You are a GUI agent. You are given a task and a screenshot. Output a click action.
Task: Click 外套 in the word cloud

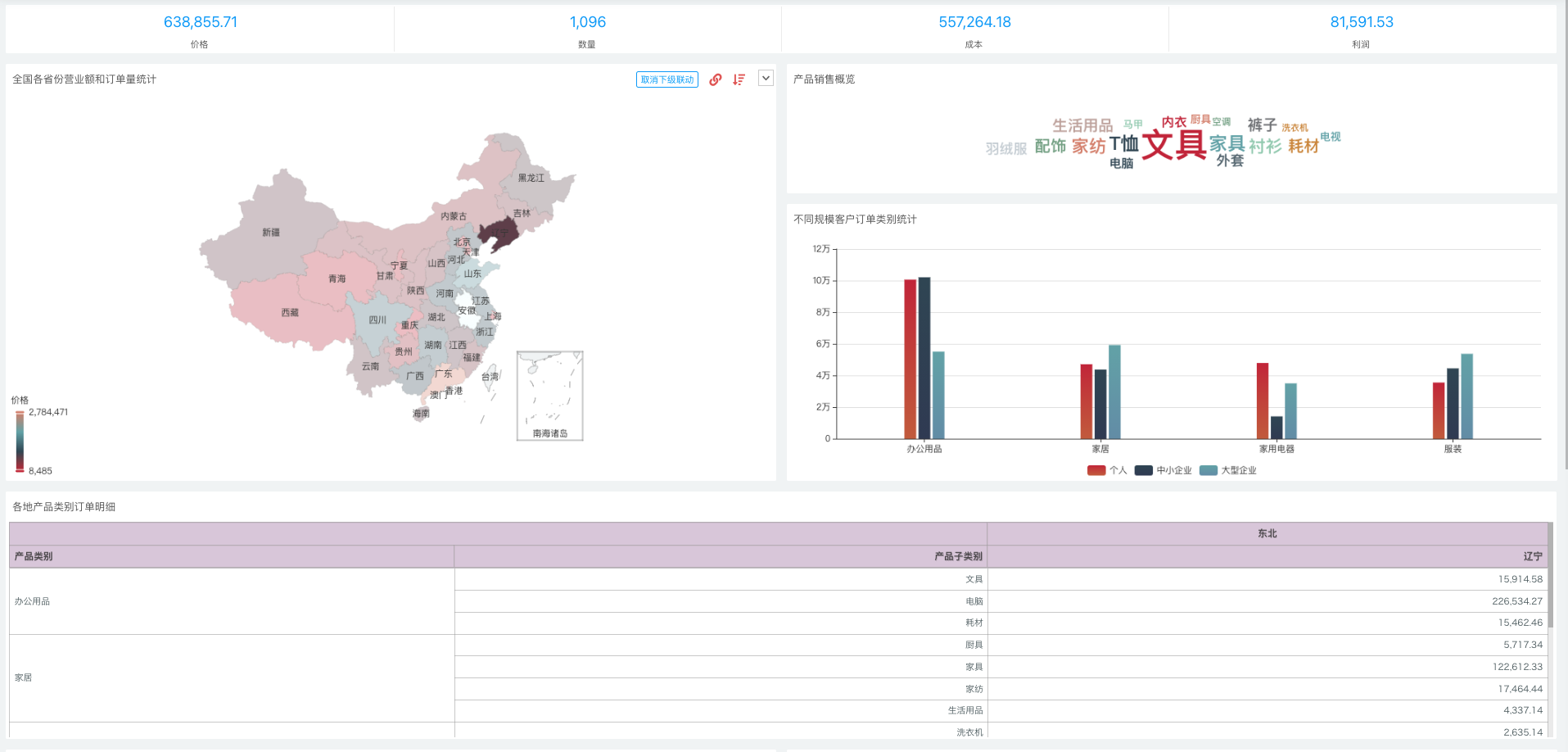tap(1230, 161)
